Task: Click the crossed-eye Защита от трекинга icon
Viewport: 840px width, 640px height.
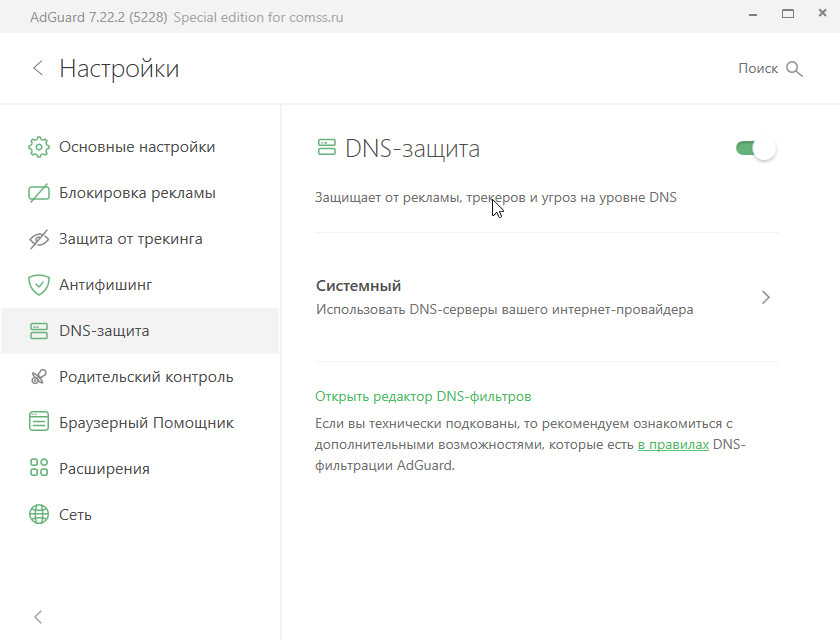Action: pyautogui.click(x=39, y=239)
